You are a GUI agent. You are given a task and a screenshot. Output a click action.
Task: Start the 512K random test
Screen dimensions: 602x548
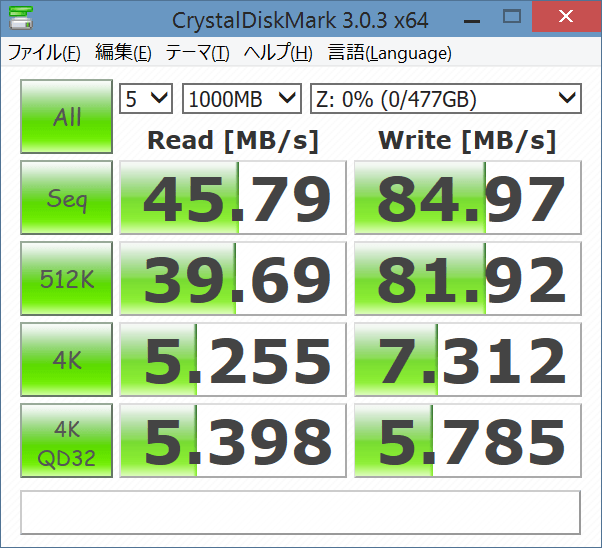[67, 279]
